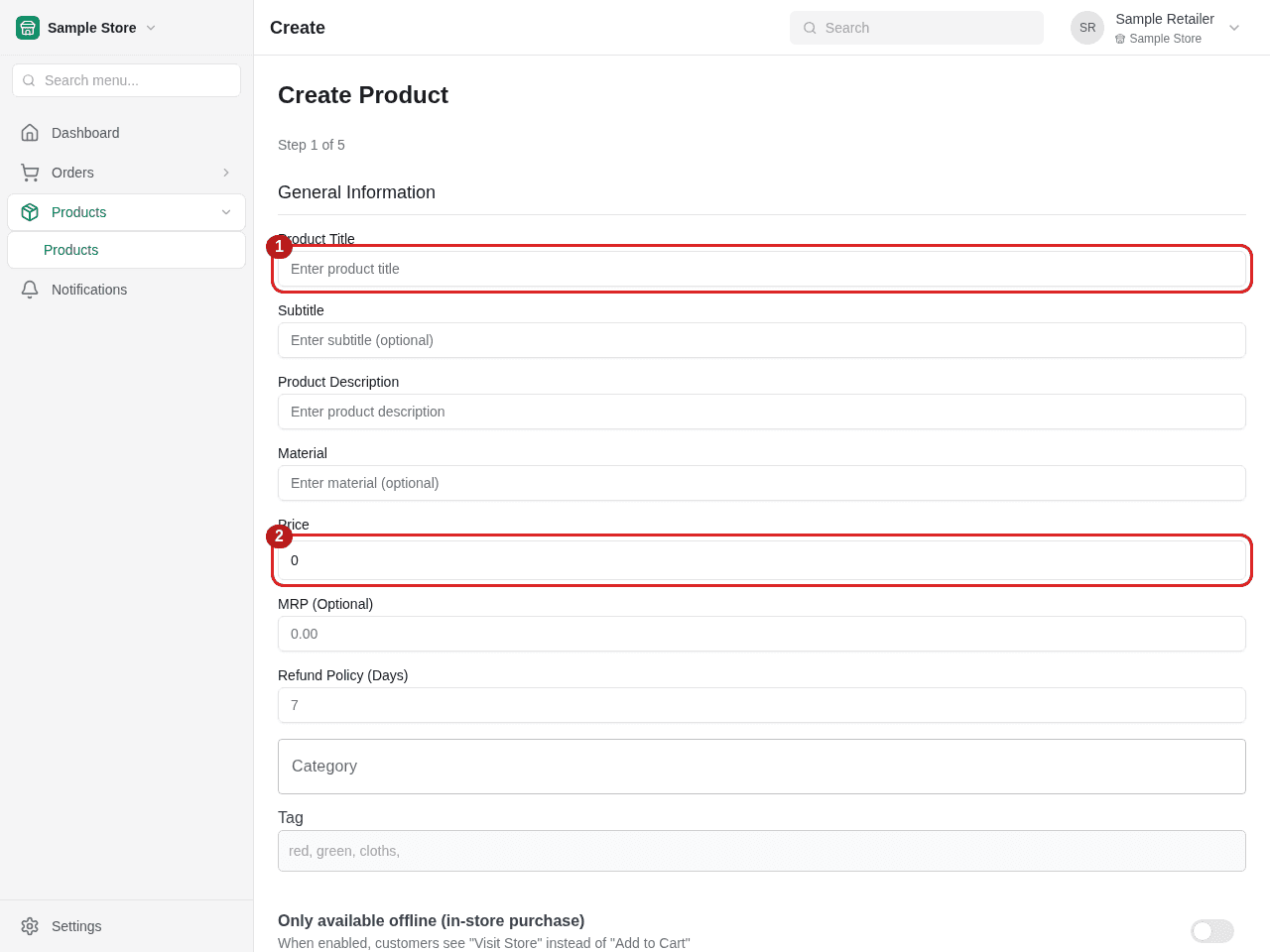The height and width of the screenshot is (952, 1270).
Task: Select the Products parent menu item
Action: click(126, 212)
